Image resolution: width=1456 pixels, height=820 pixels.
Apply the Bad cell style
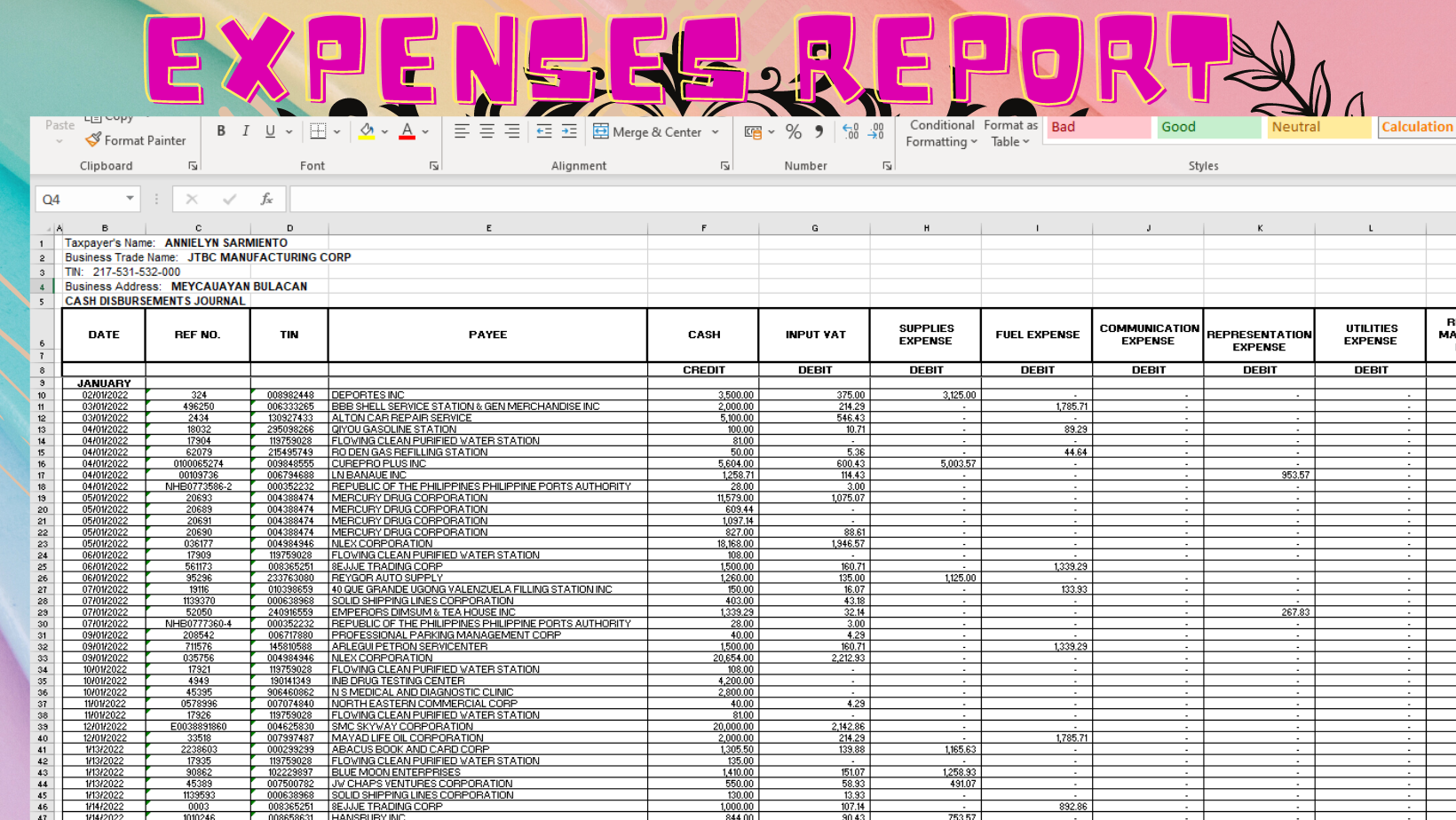pyautogui.click(x=1099, y=127)
